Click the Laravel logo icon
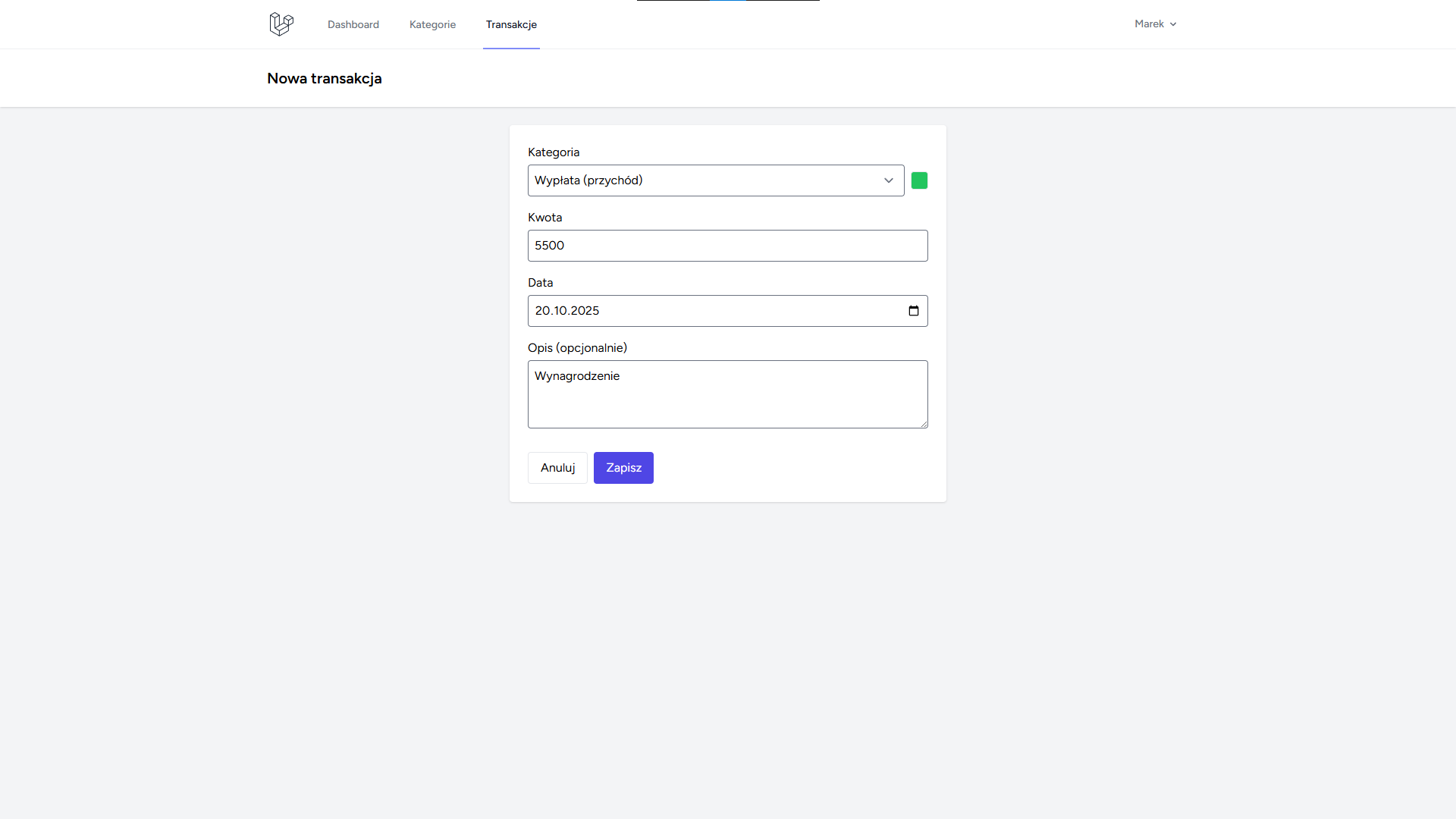 pyautogui.click(x=281, y=24)
